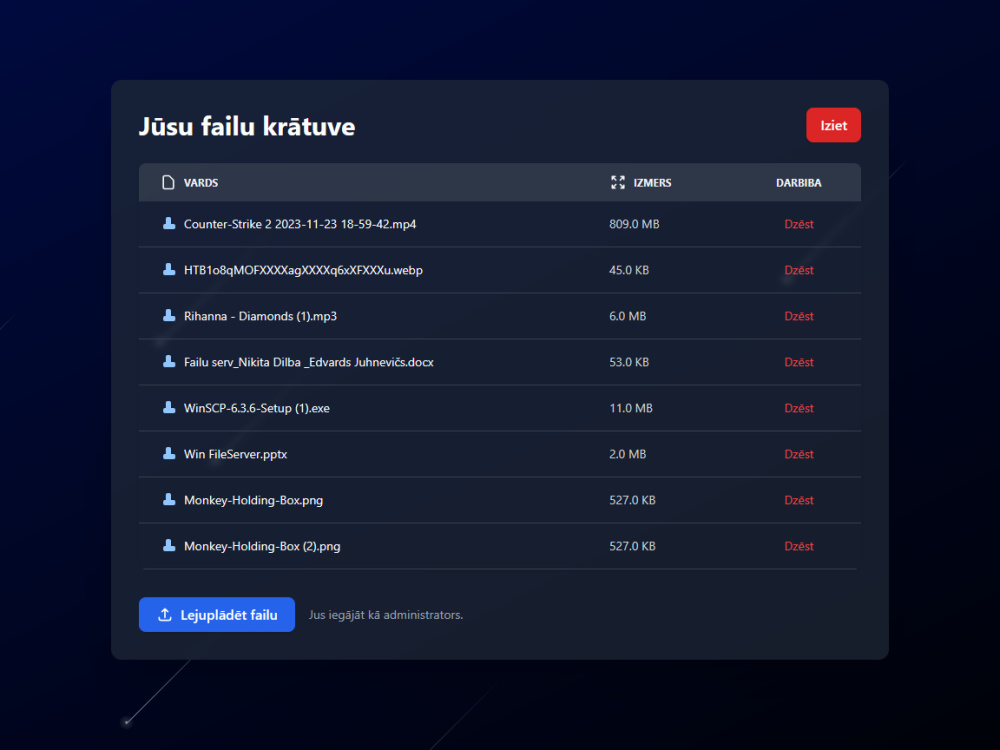Screen dimensions: 1000x750
Task: Open file Monkey-Holding-Box.png
Action: (x=253, y=499)
